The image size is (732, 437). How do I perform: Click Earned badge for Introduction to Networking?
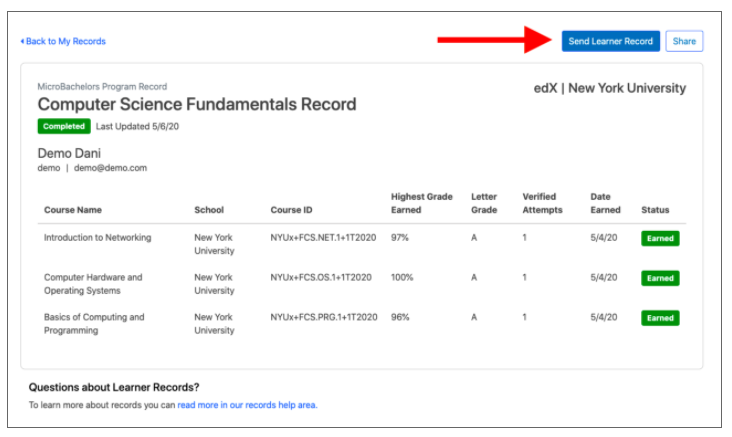(x=660, y=238)
